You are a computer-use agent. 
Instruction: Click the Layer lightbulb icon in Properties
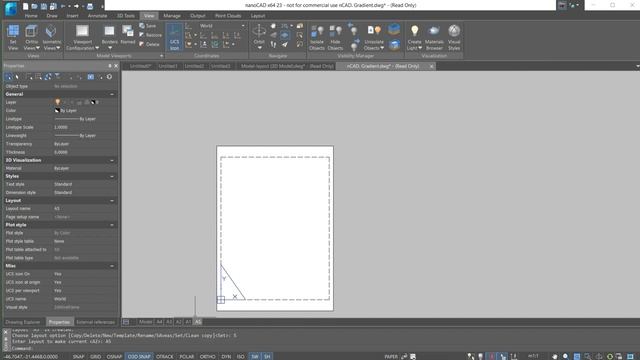(x=58, y=102)
